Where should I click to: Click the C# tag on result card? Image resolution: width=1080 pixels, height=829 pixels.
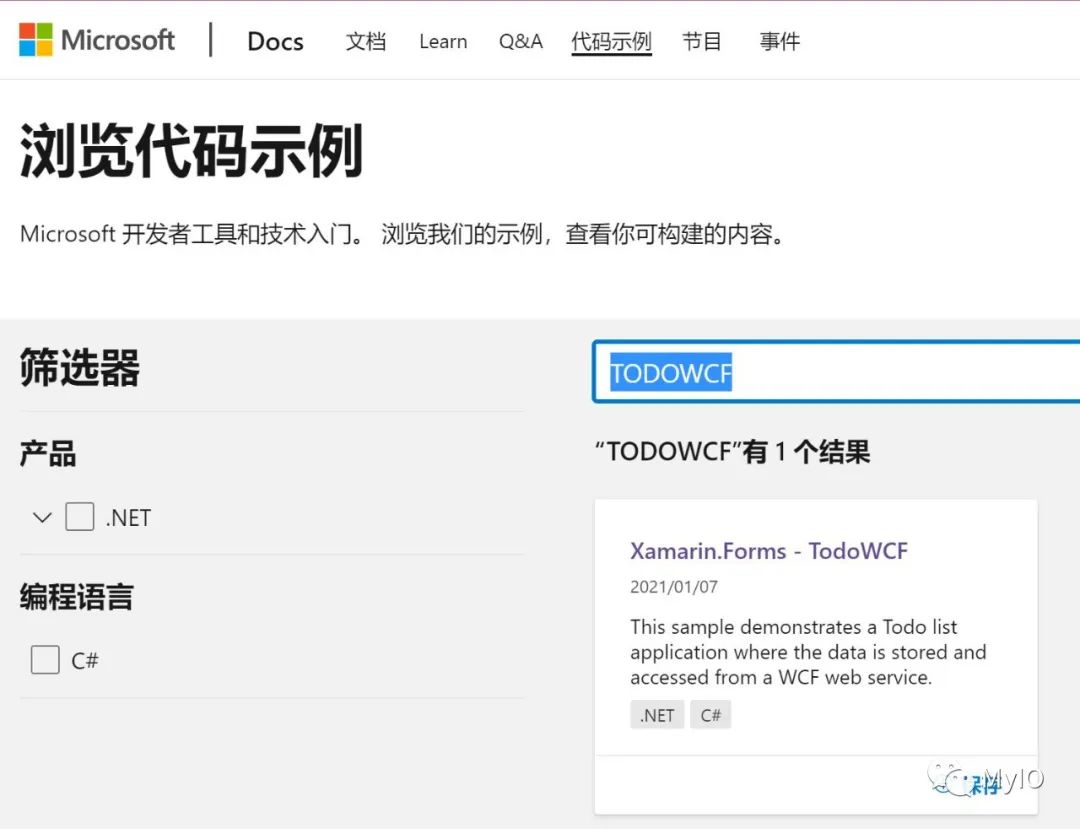tap(711, 715)
